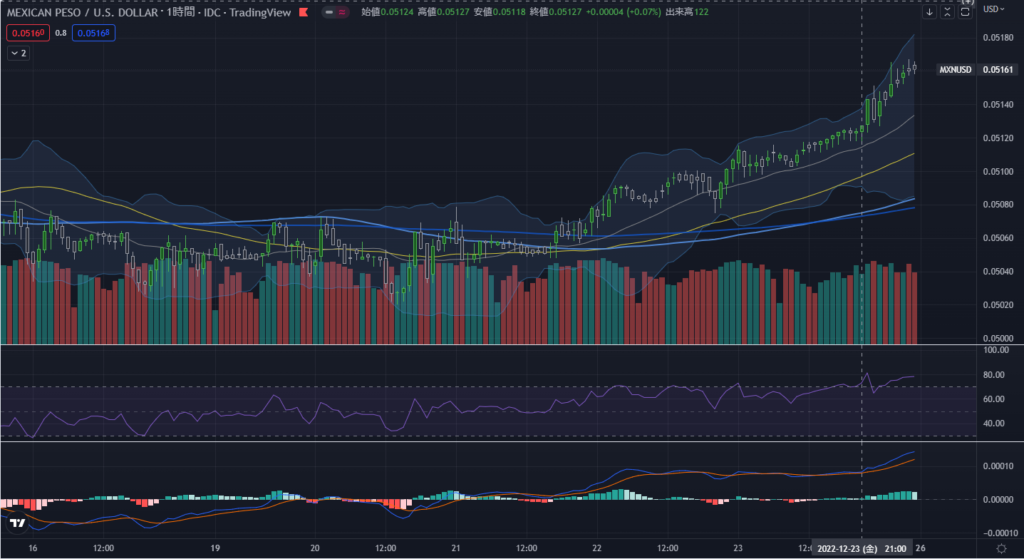Click the blue buy price 0.0516 button
Screen dimensions: 1024x559
tap(94, 33)
